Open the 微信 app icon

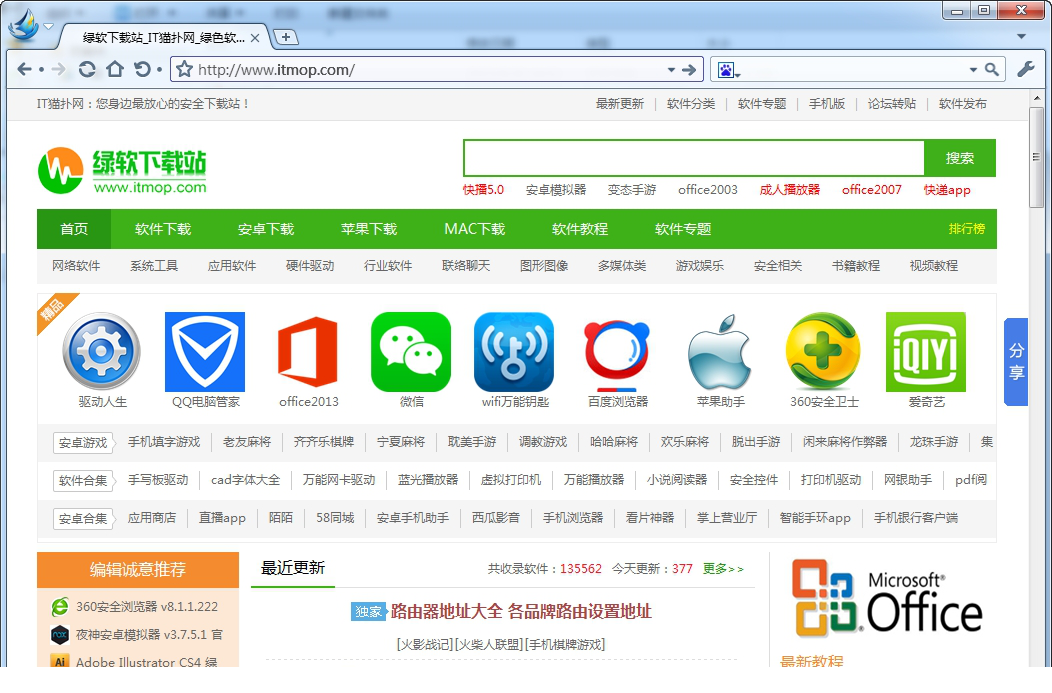coord(411,352)
